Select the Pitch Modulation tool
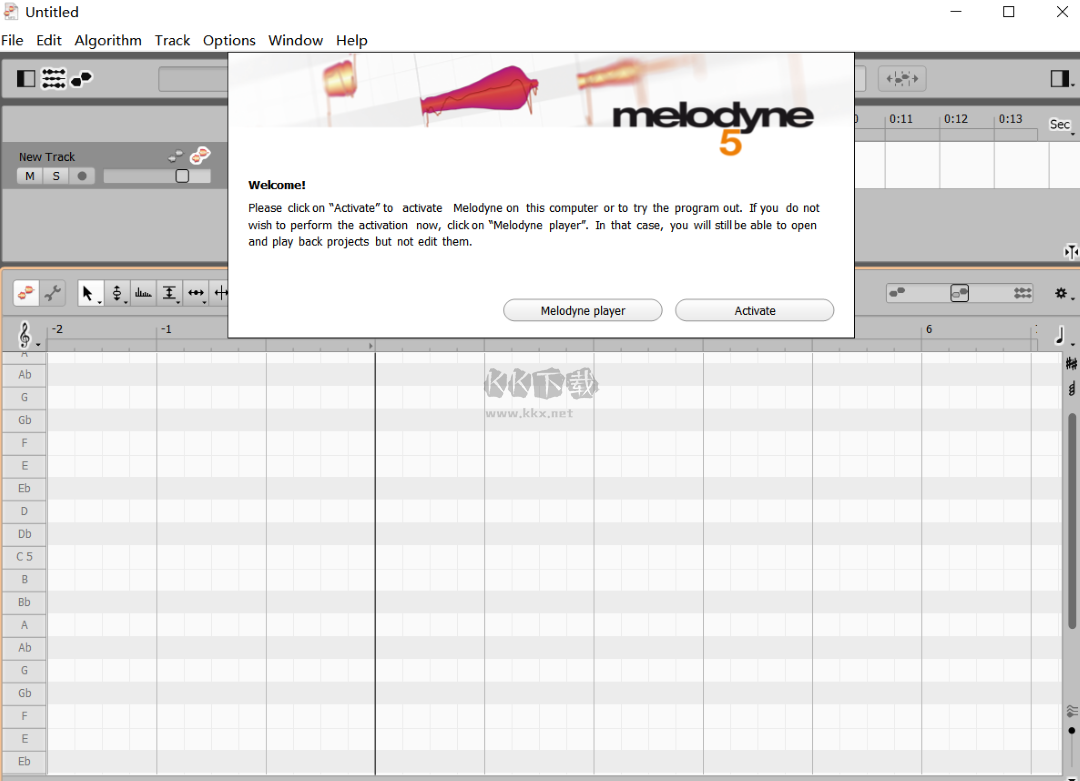1080x781 pixels. pyautogui.click(x=143, y=293)
